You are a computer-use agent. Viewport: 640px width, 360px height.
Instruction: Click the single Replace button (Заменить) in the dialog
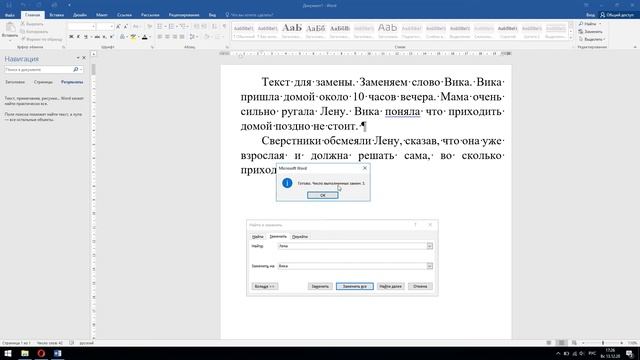(320, 286)
